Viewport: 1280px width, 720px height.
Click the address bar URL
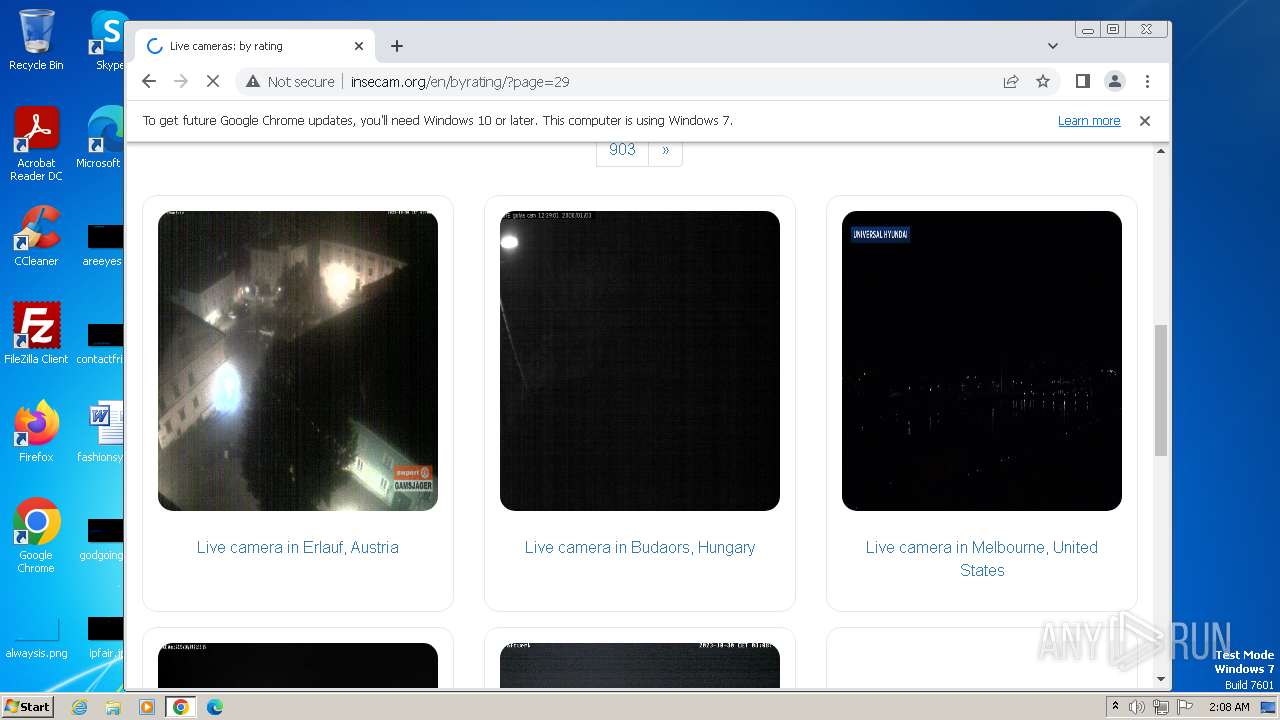click(460, 82)
